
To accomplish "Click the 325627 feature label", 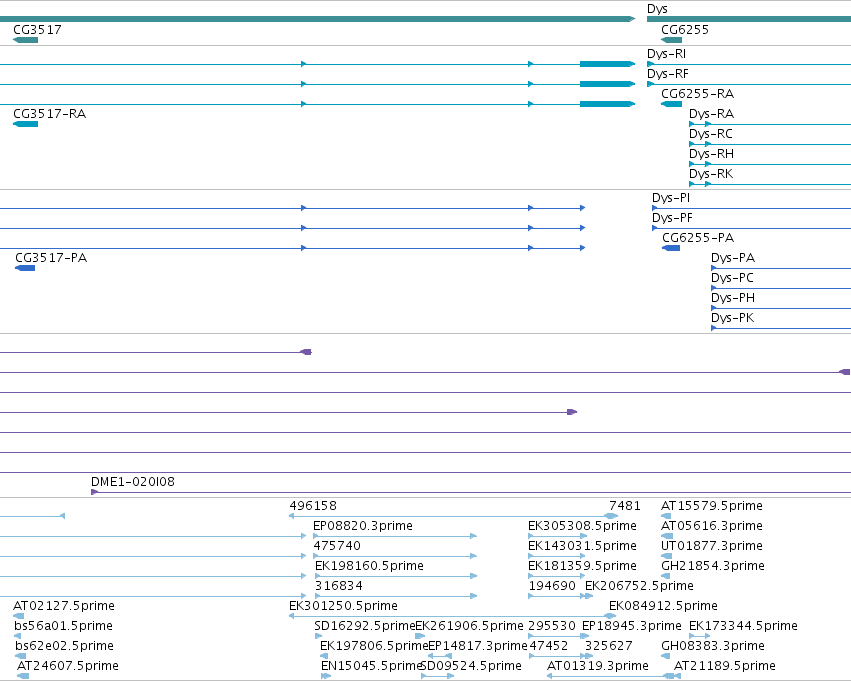I will click(609, 646).
